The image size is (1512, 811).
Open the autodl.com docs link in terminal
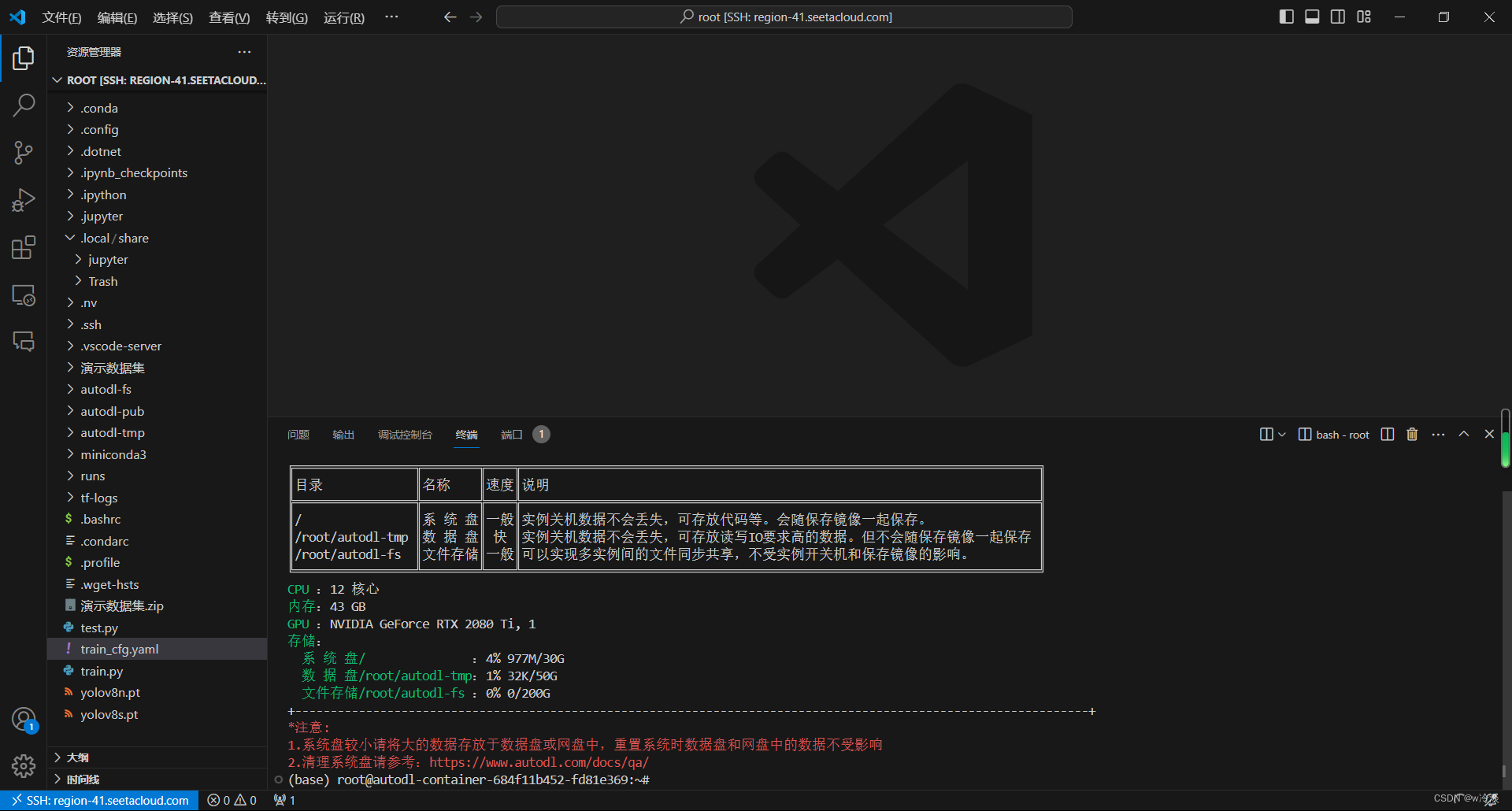pos(539,762)
